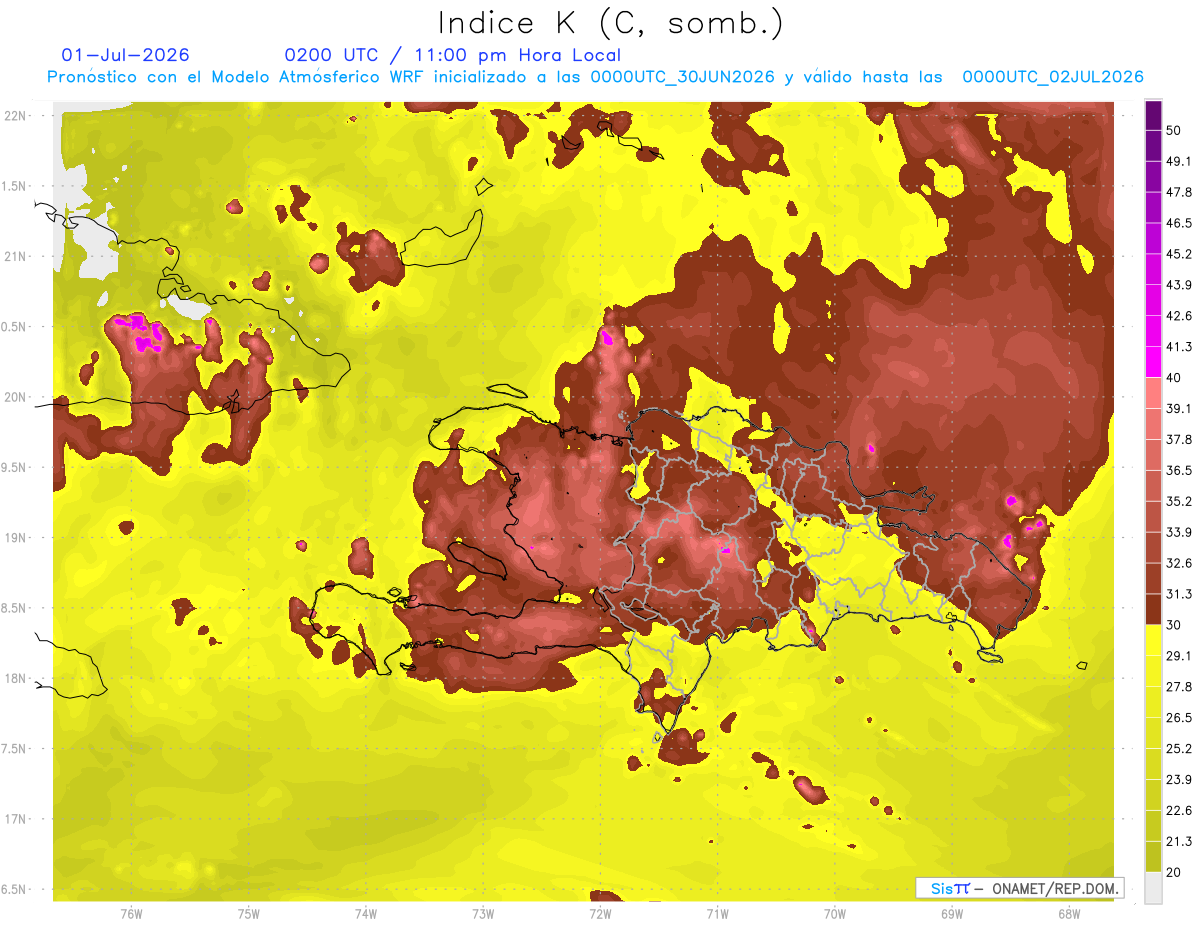Click the "26.5" colorbar label
Screen dimensions: 1200x927
click(1179, 718)
